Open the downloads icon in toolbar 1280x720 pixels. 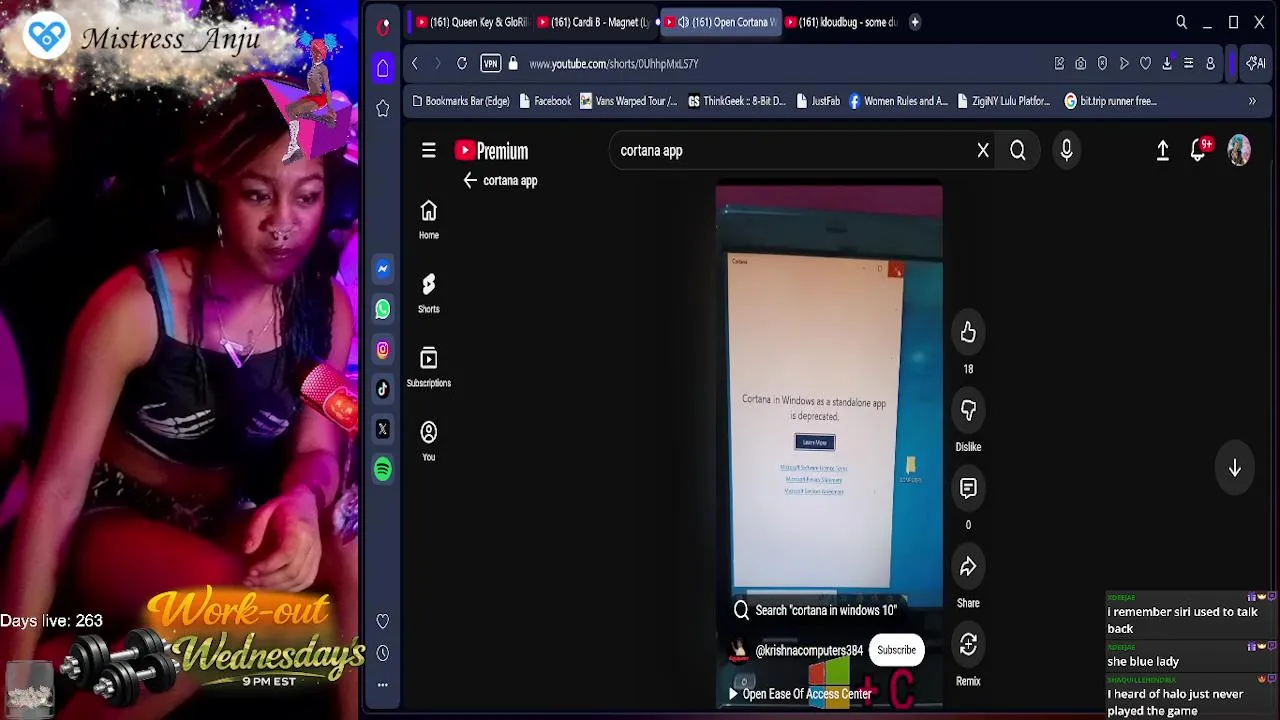(1167, 64)
